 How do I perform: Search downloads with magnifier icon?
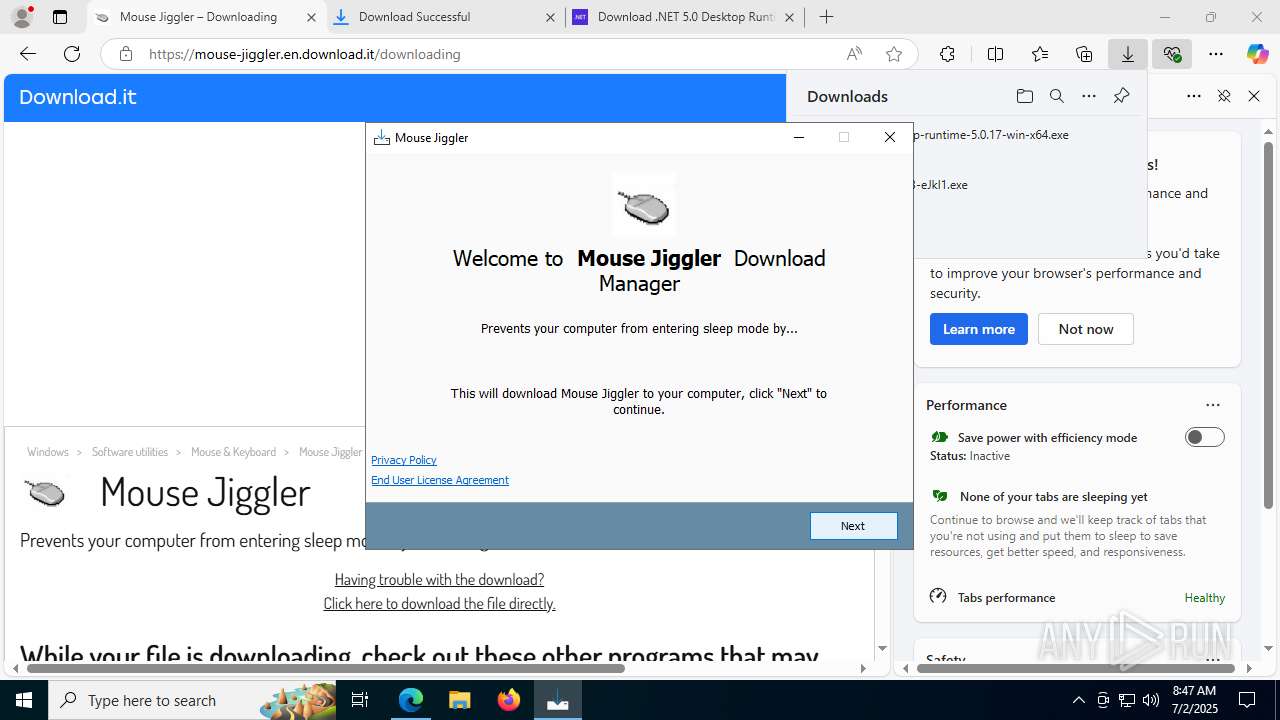click(1056, 96)
